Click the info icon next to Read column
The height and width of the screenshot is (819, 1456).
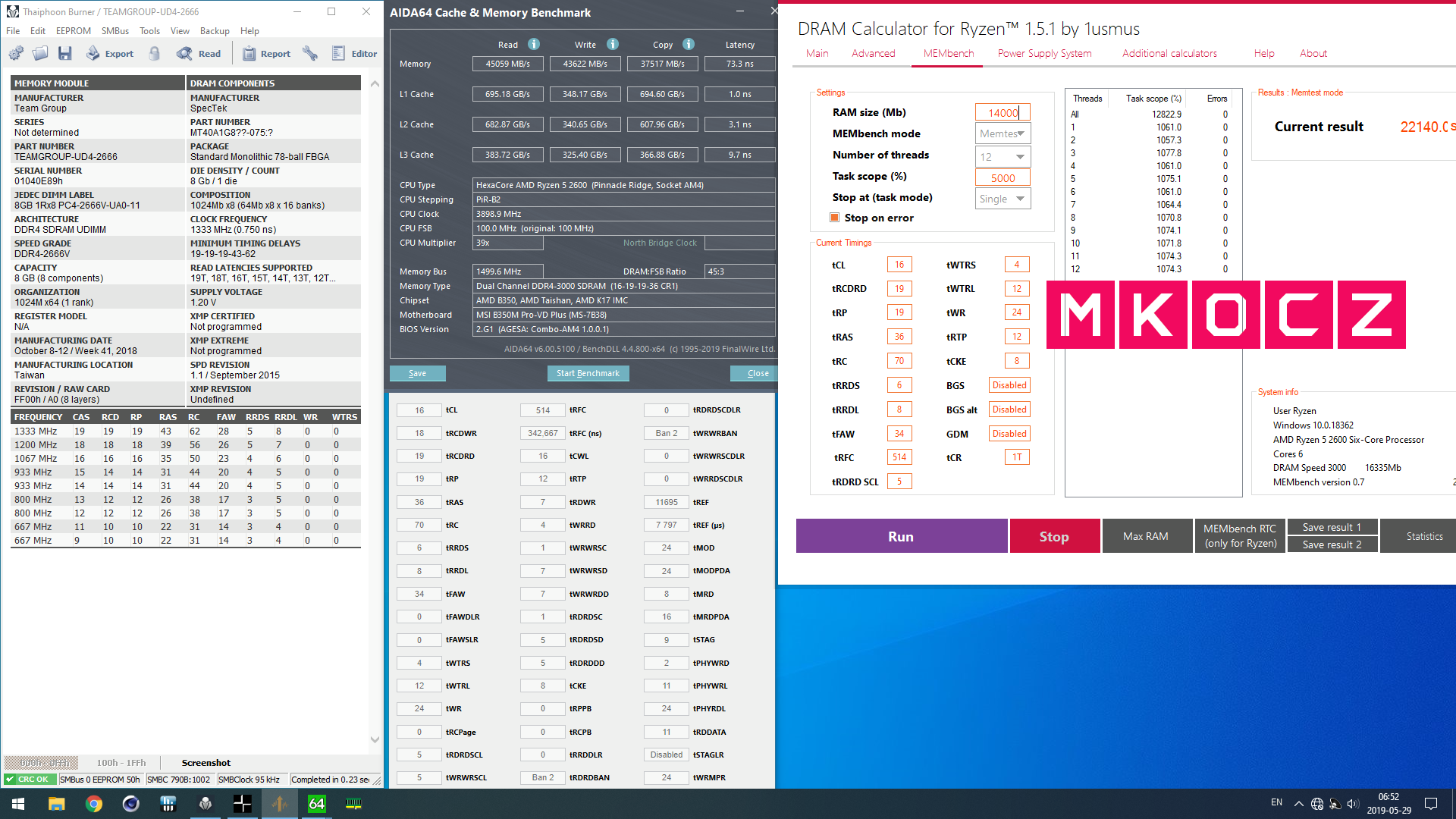click(534, 44)
